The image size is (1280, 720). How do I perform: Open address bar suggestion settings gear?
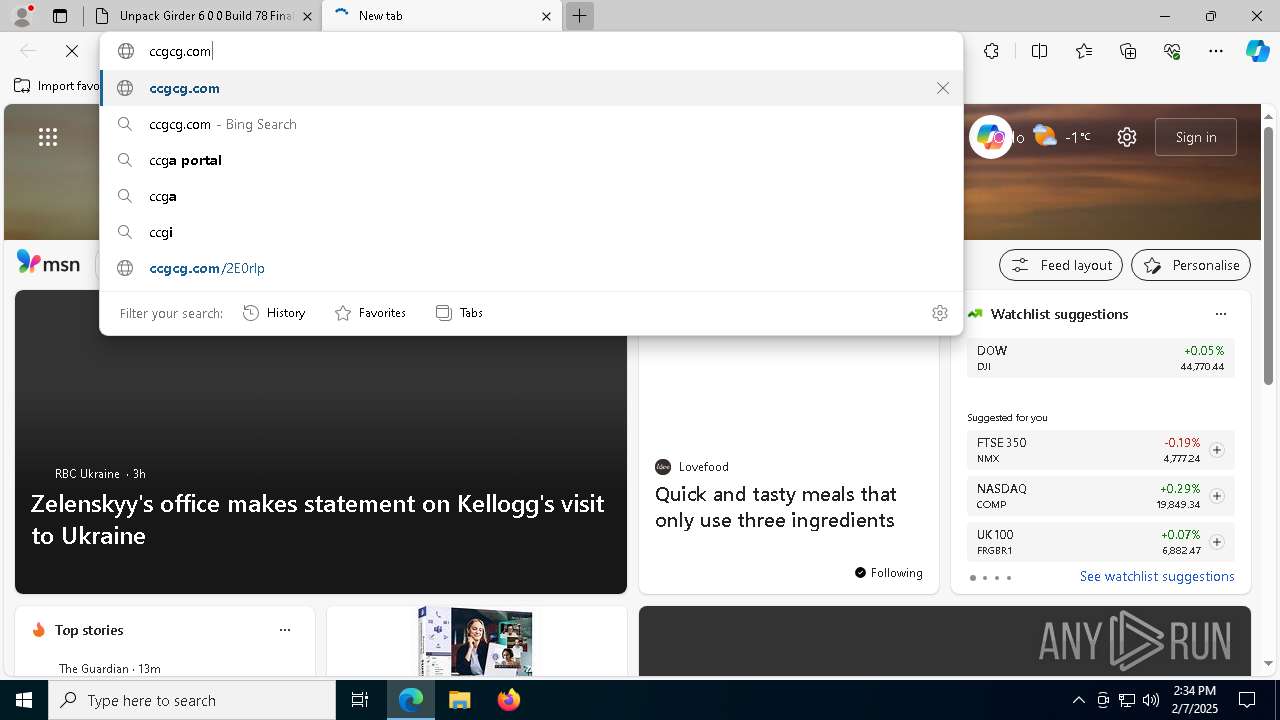[940, 313]
